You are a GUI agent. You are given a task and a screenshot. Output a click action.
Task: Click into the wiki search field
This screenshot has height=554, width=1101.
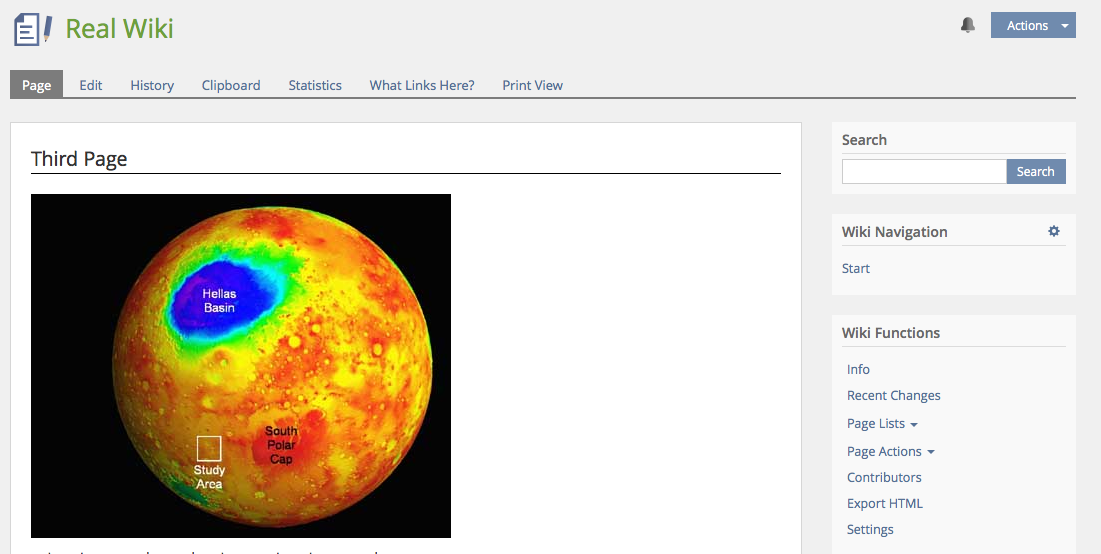[x=923, y=172]
